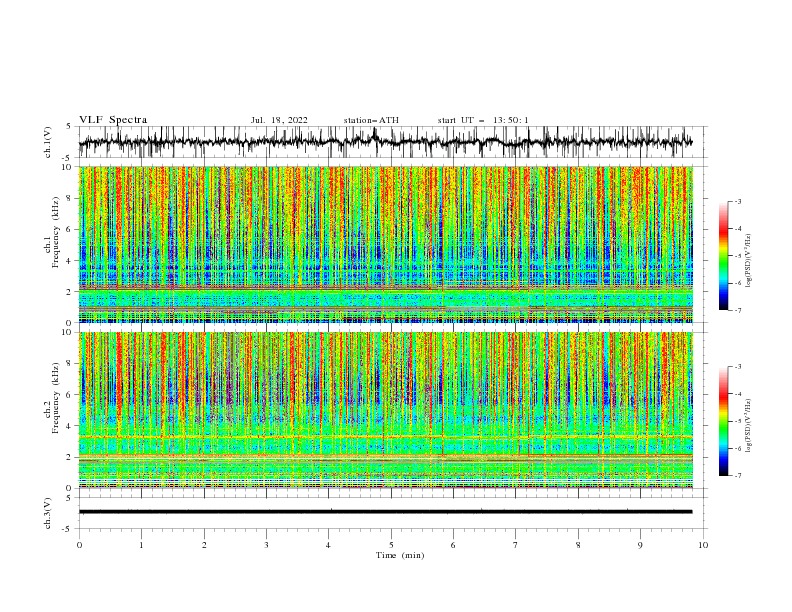792x612 pixels.
Task: Click the ch.1(V) waveform trace plot
Action: point(386,142)
